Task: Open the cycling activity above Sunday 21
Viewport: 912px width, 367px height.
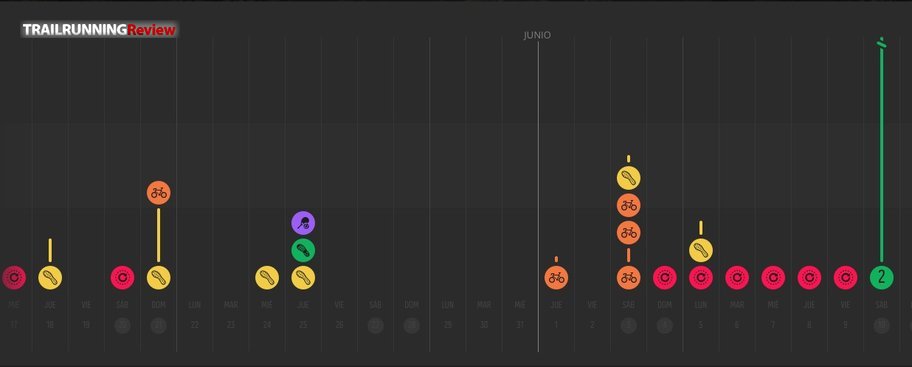Action: [x=158, y=193]
